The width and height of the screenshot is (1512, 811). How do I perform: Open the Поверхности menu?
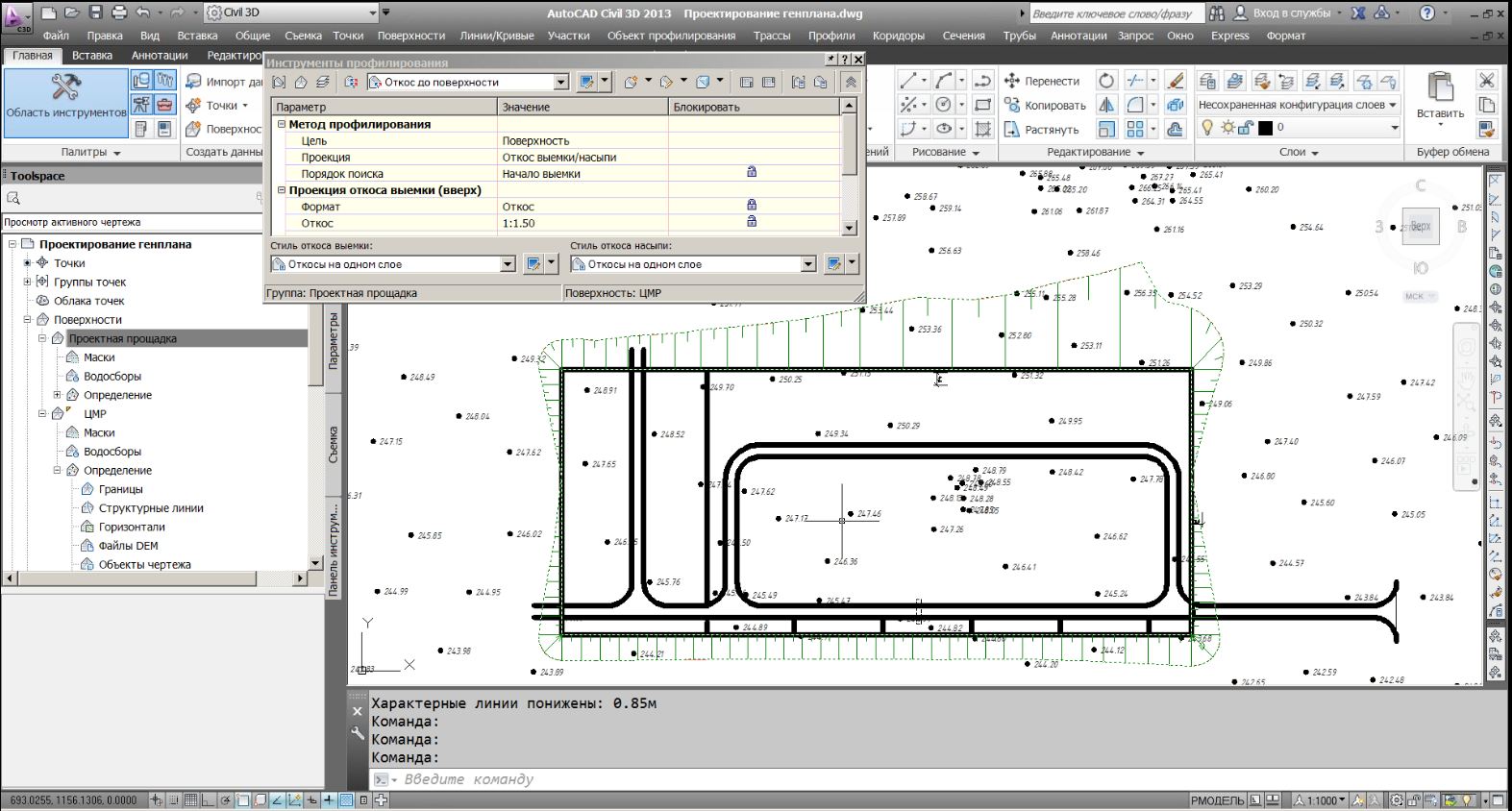410,36
